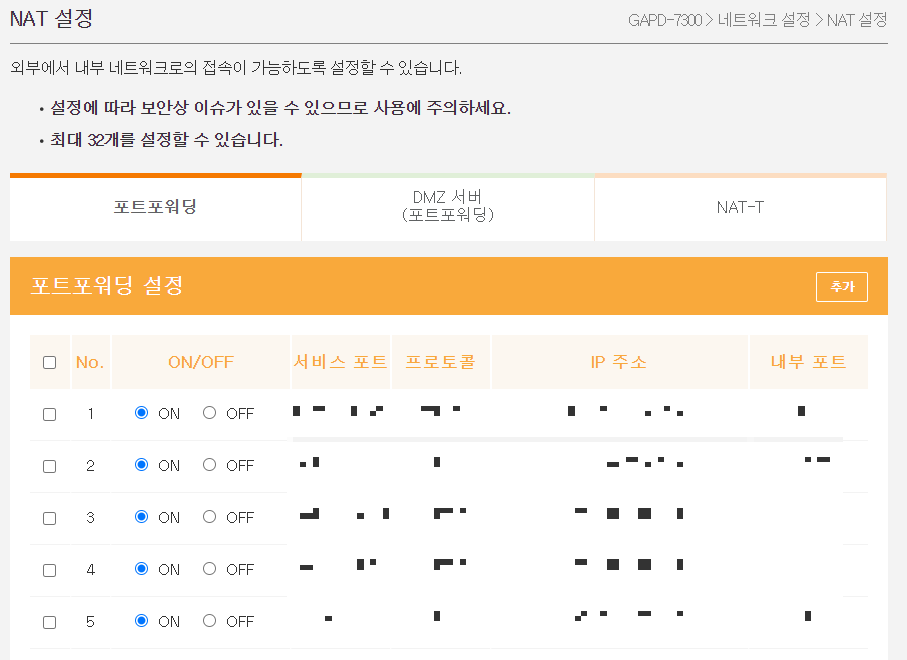The image size is (907, 660).
Task: Go to GAPD-7300 breadcrumb link
Action: click(665, 20)
